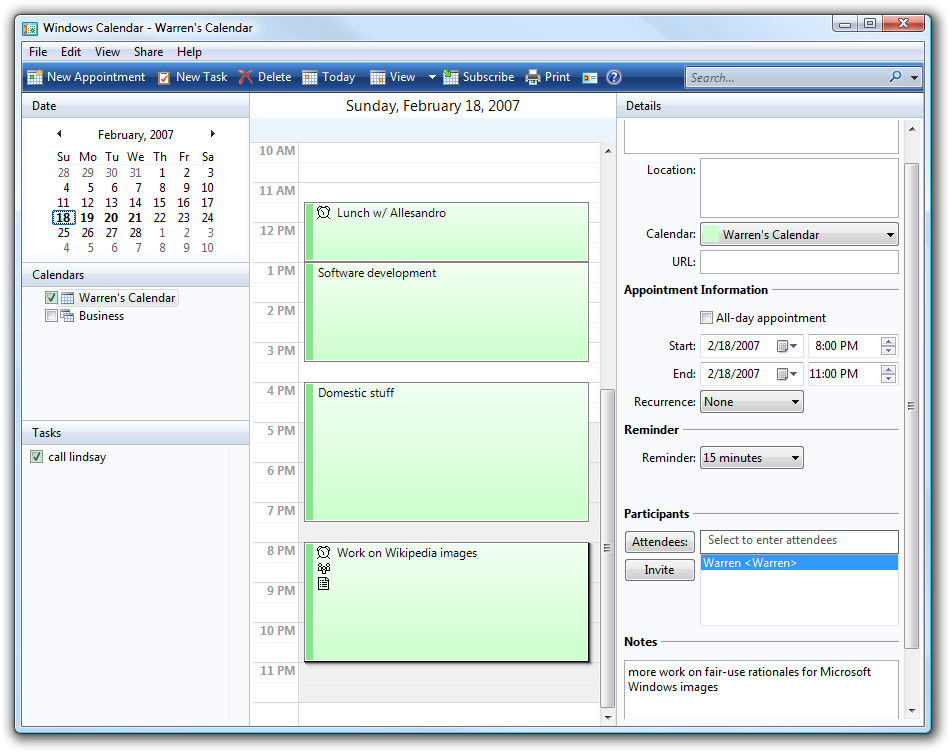
Task: Toggle the call lindsay task checkbox
Action: pyautogui.click(x=36, y=456)
